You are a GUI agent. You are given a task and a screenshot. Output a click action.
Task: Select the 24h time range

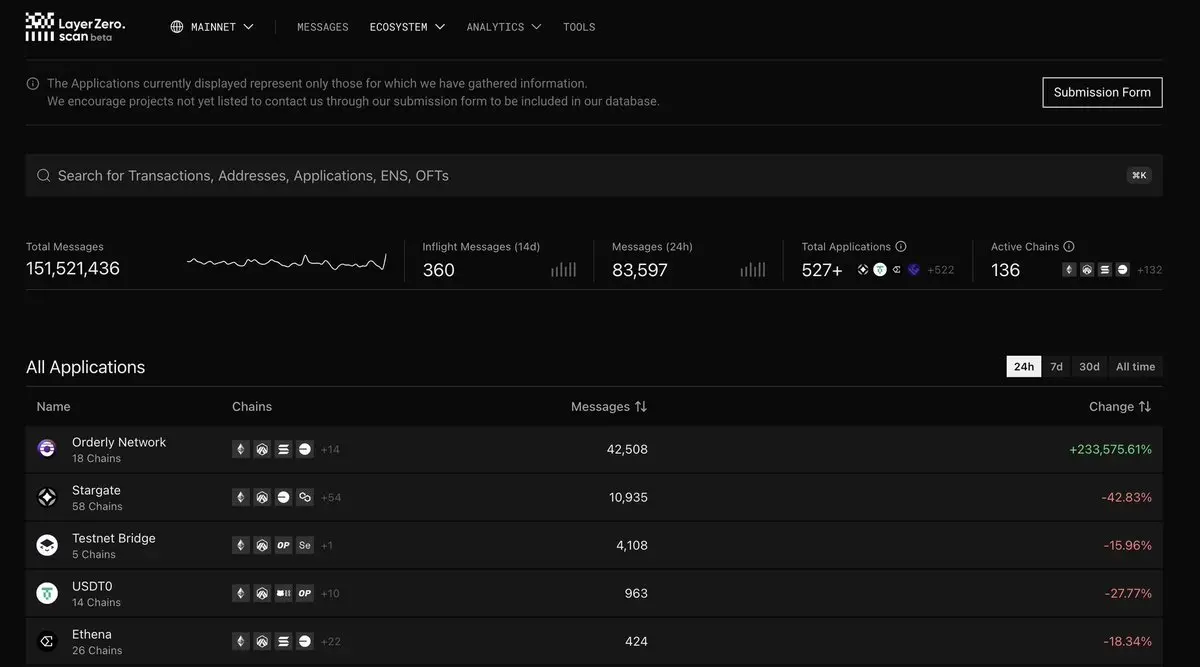click(1024, 367)
